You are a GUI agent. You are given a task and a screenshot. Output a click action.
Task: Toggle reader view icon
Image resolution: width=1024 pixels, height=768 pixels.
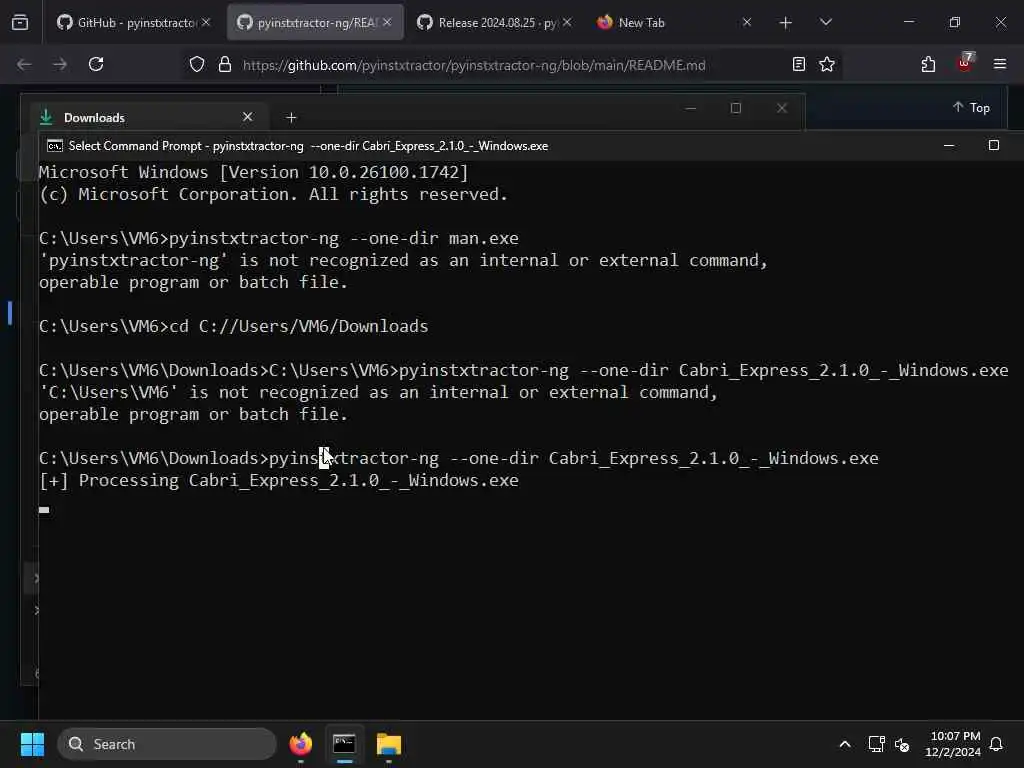click(799, 64)
